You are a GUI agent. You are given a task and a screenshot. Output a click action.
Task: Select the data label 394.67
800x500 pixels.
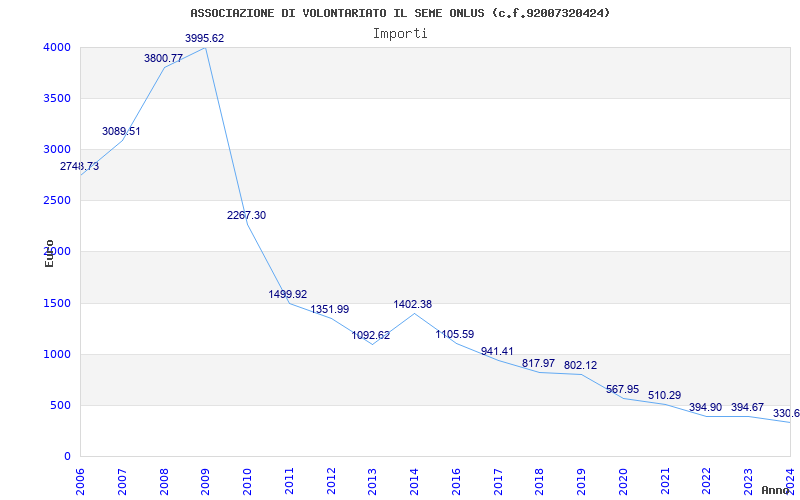747,407
